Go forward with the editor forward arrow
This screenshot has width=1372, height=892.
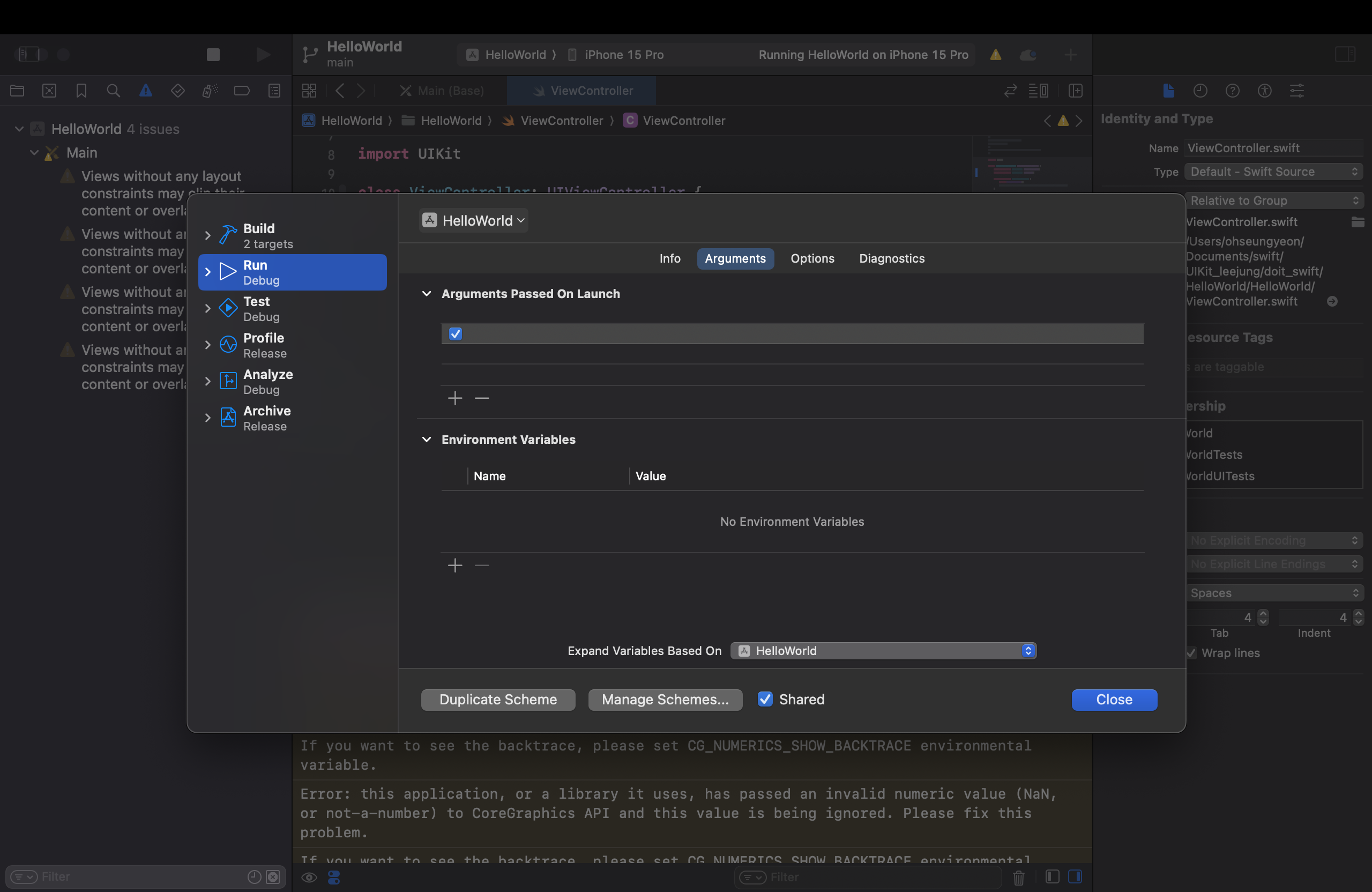[361, 91]
